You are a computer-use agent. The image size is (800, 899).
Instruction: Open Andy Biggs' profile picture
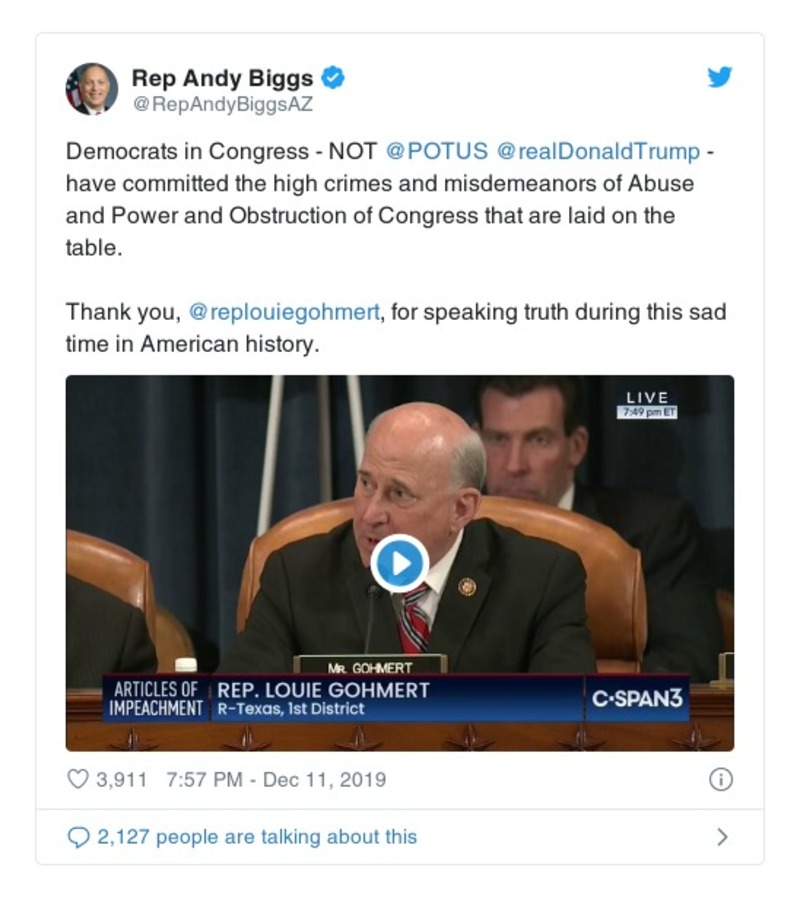[92, 89]
